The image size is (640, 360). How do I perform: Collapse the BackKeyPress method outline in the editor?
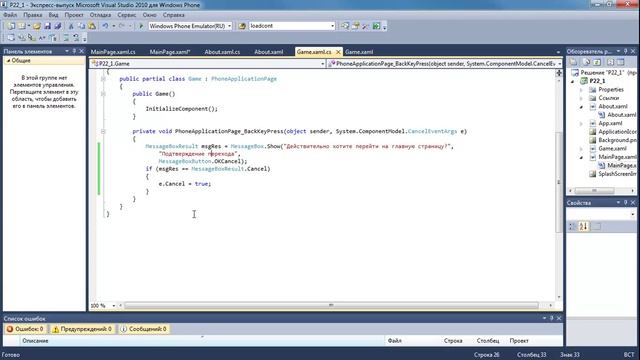103,131
